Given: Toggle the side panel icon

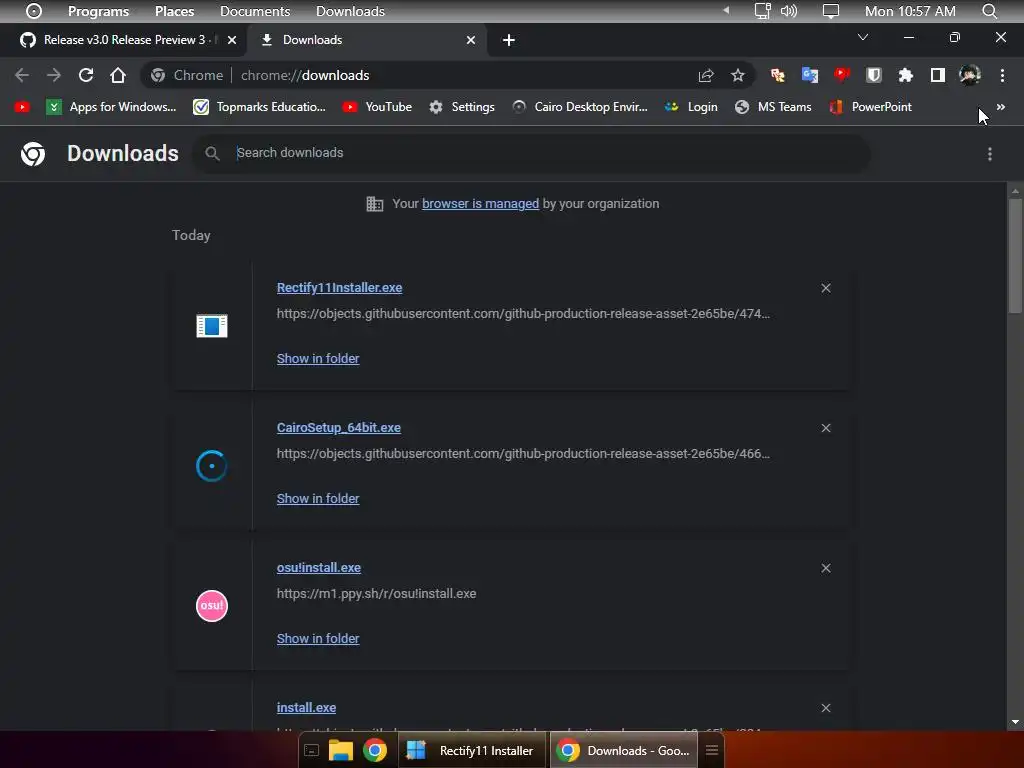Looking at the screenshot, I should (x=937, y=75).
